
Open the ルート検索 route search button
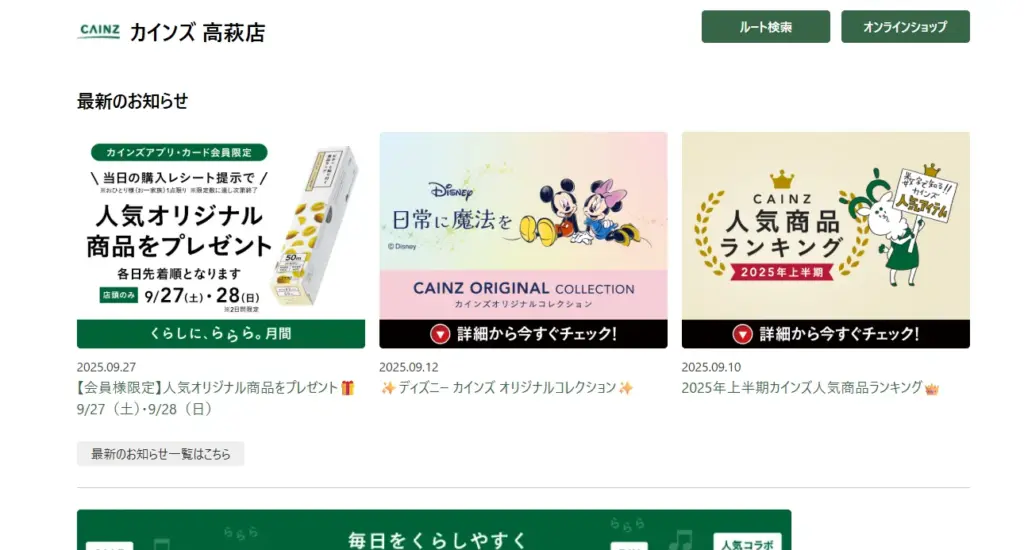coord(765,27)
